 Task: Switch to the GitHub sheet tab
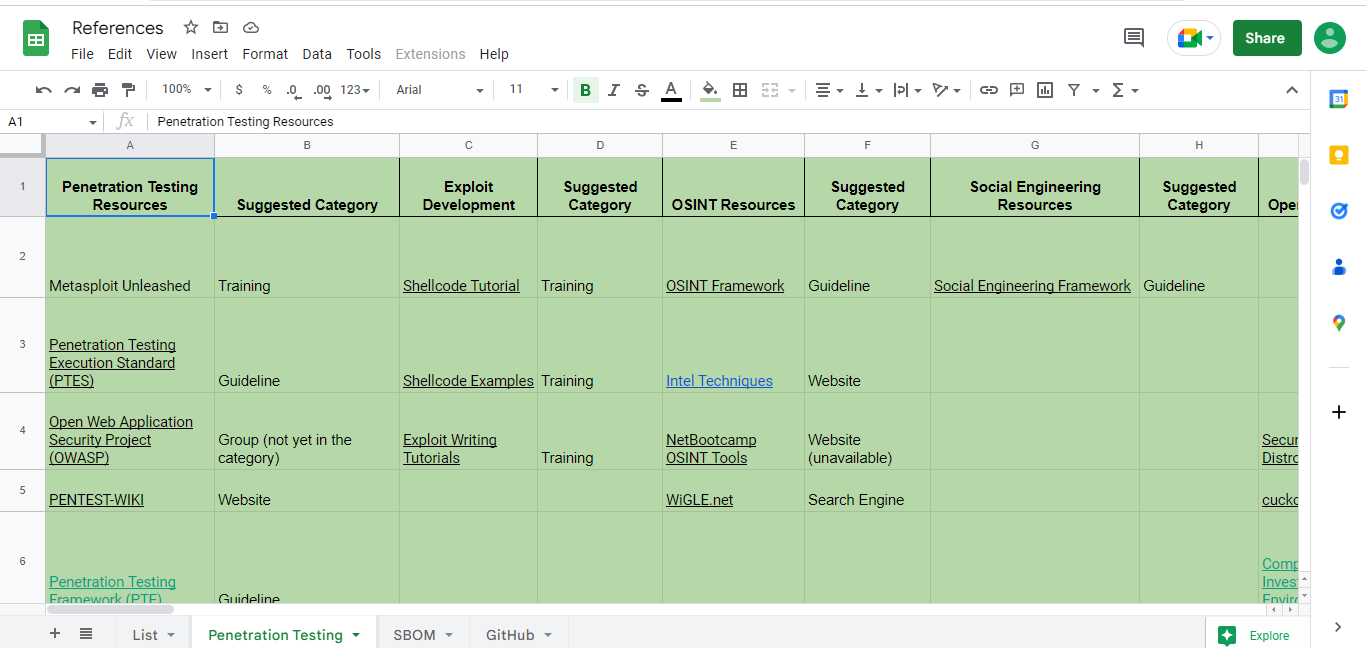tap(519, 635)
